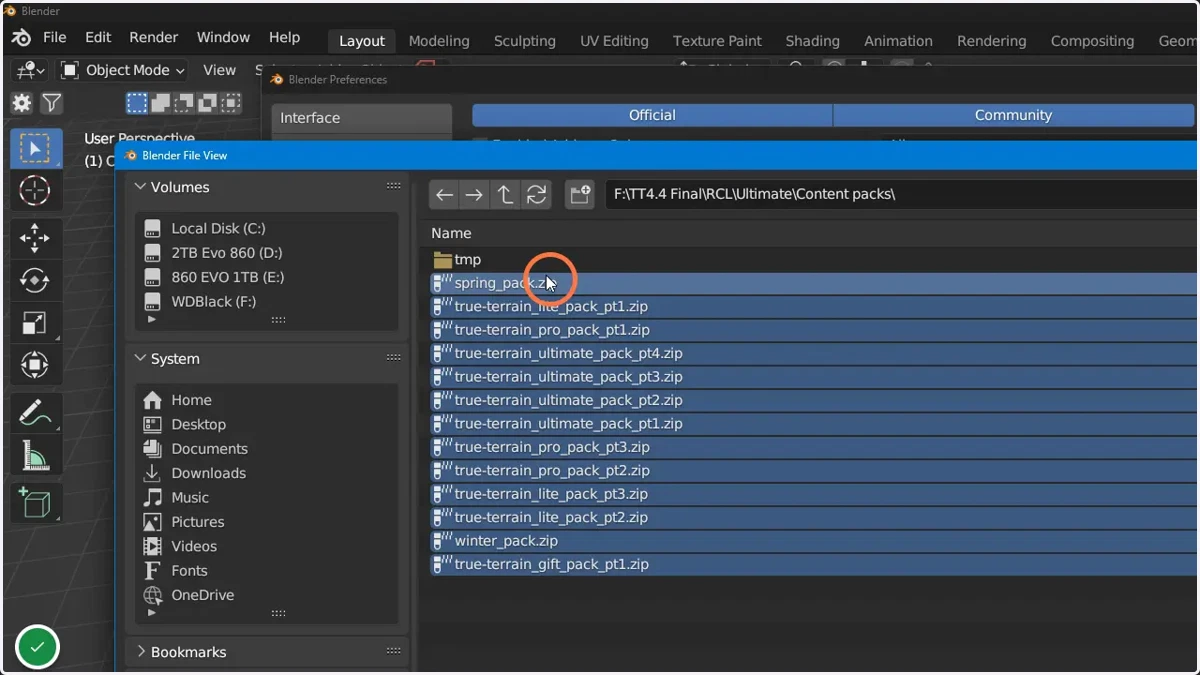Click the file path input field
Image resolution: width=1200 pixels, height=675 pixels.
point(900,194)
